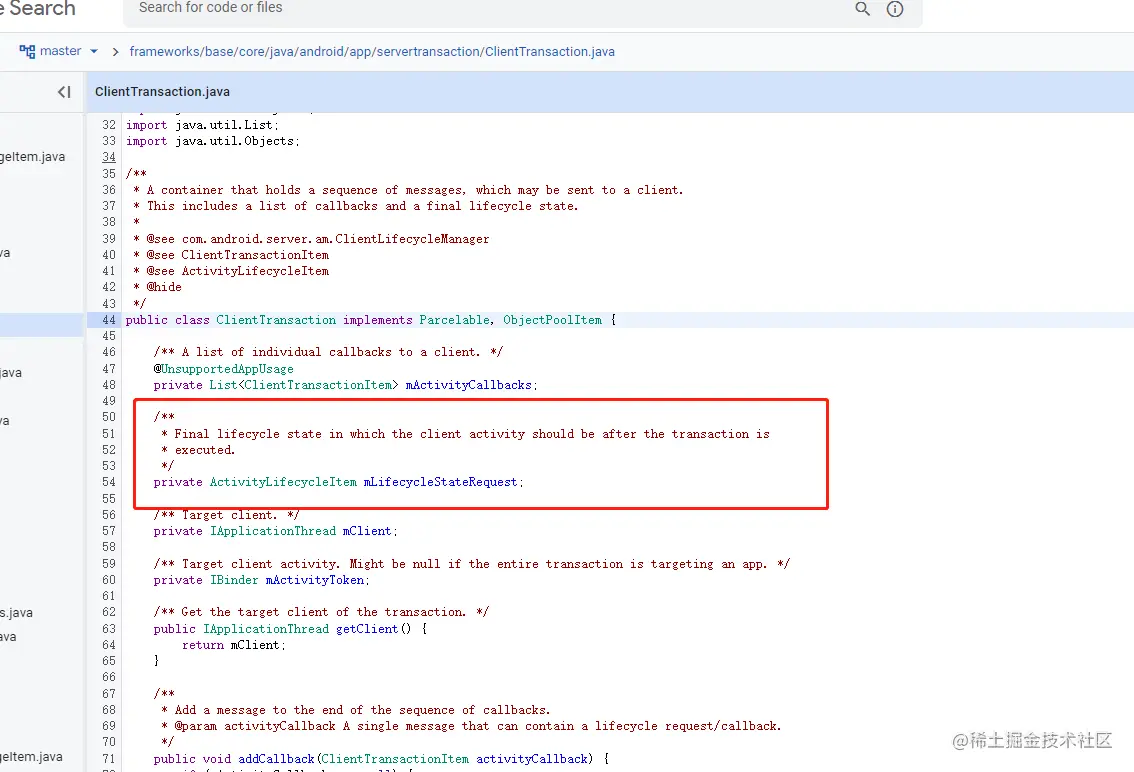Click the ClientTransaction class name

tap(276, 320)
